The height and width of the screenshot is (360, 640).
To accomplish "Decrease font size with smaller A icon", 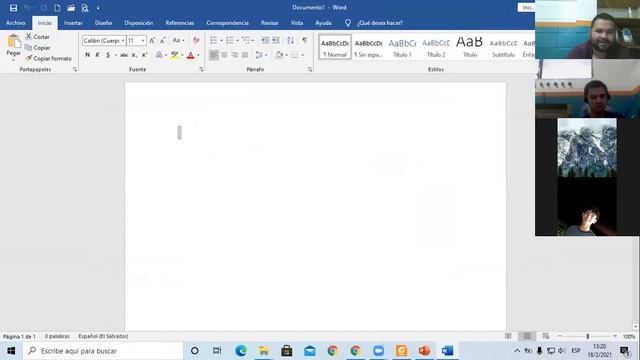I will (x=162, y=40).
